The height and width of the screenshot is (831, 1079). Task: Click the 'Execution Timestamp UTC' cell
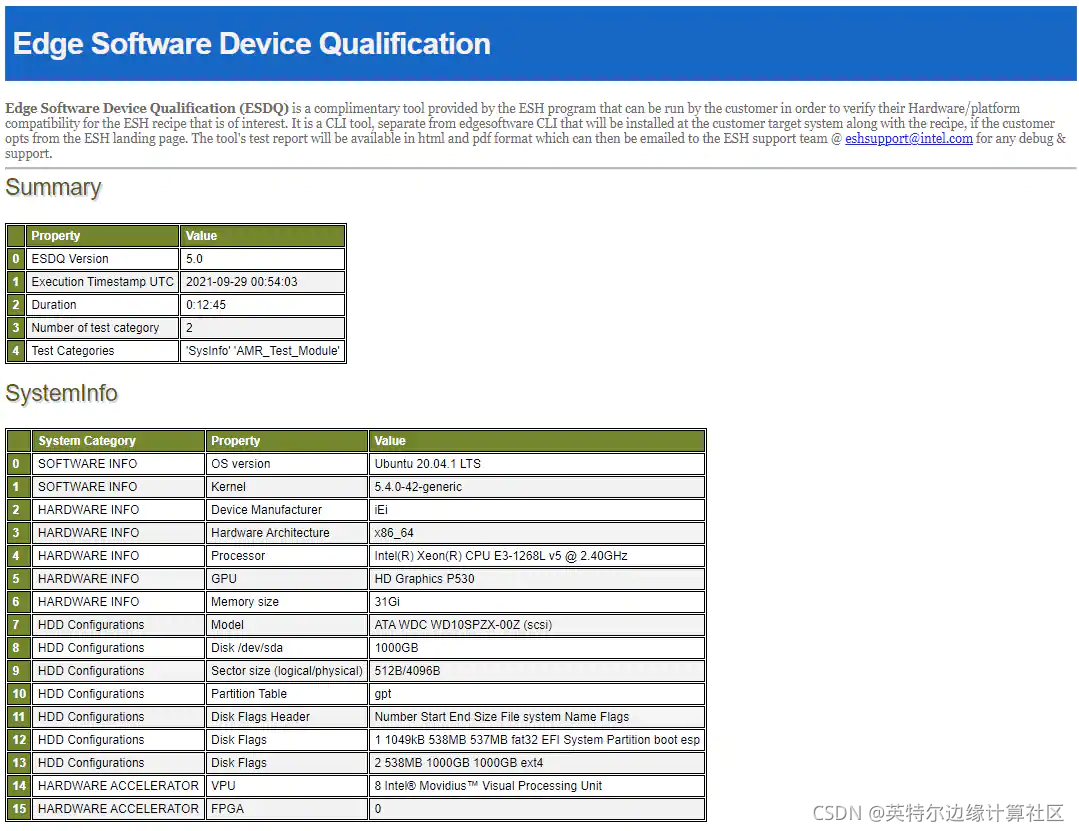[103, 282]
